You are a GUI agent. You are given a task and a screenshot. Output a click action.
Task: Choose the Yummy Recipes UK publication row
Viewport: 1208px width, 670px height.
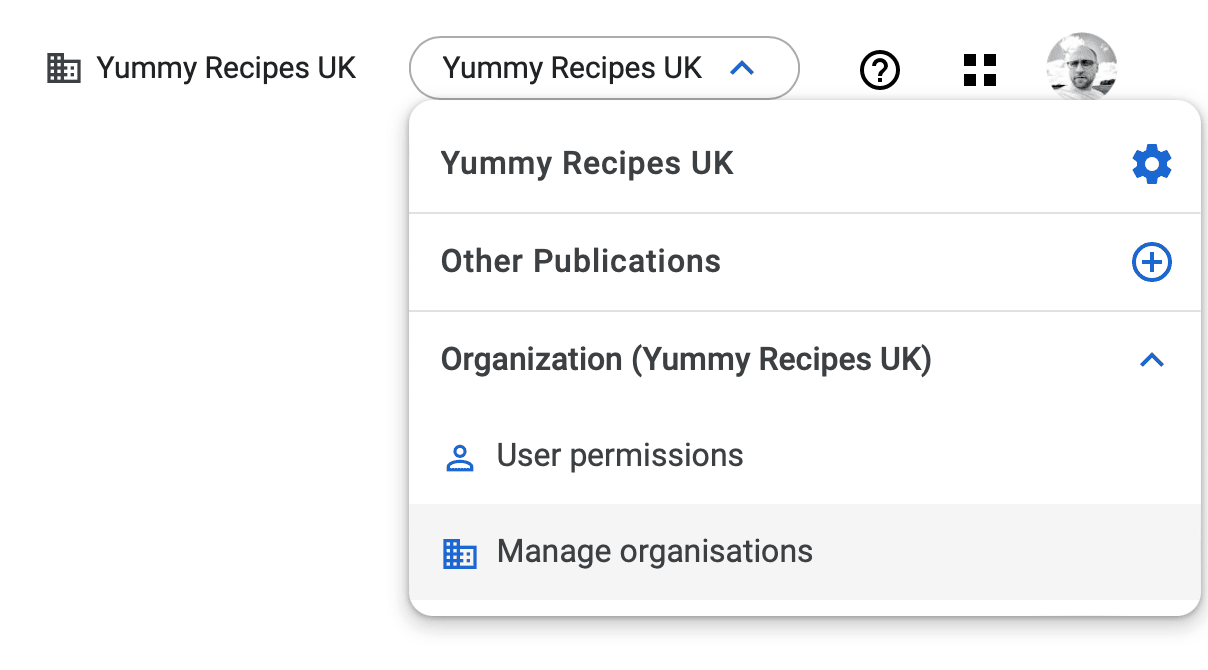[x=805, y=163]
